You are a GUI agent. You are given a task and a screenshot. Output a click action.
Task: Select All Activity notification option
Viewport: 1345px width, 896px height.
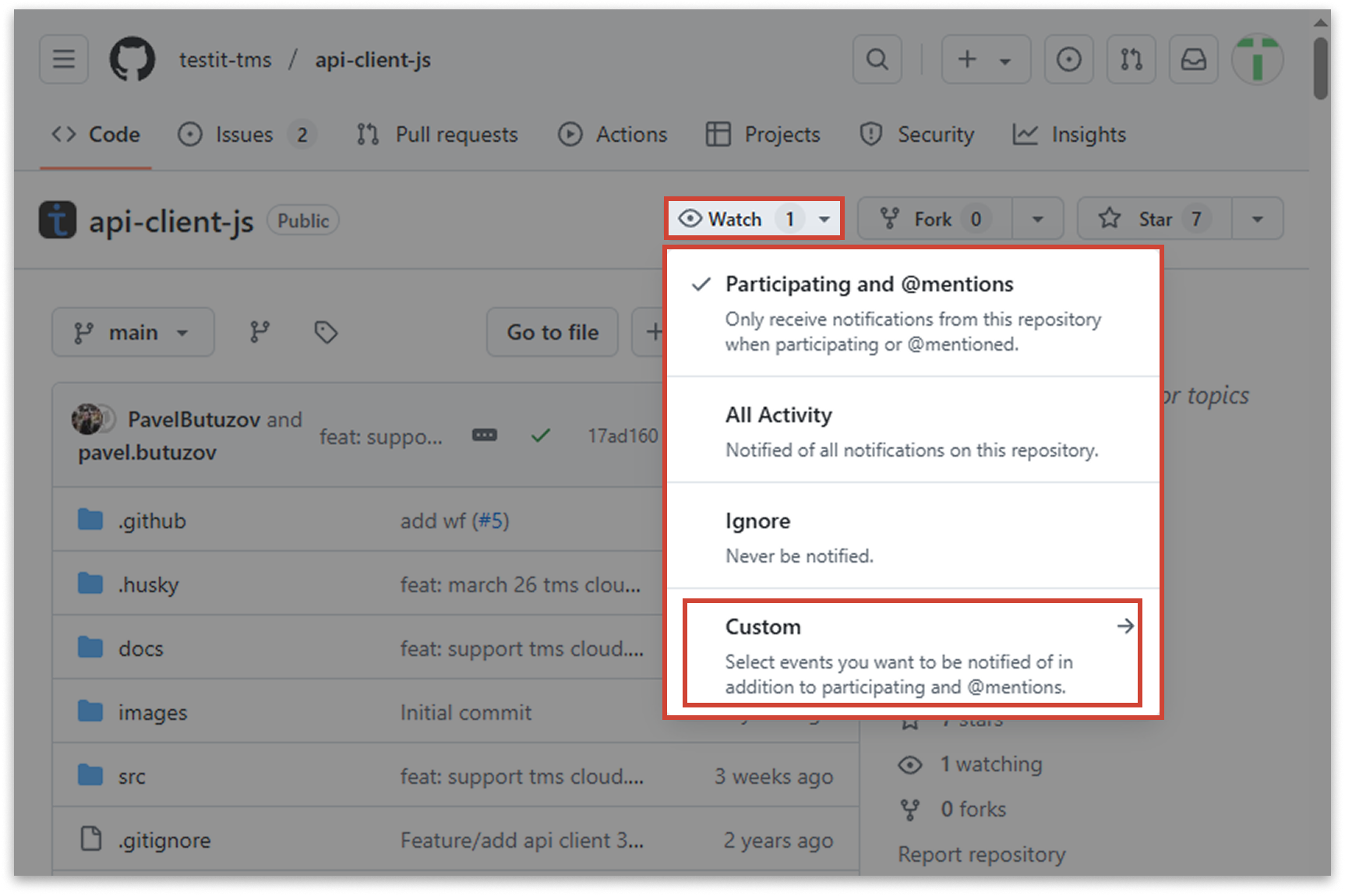click(x=913, y=430)
